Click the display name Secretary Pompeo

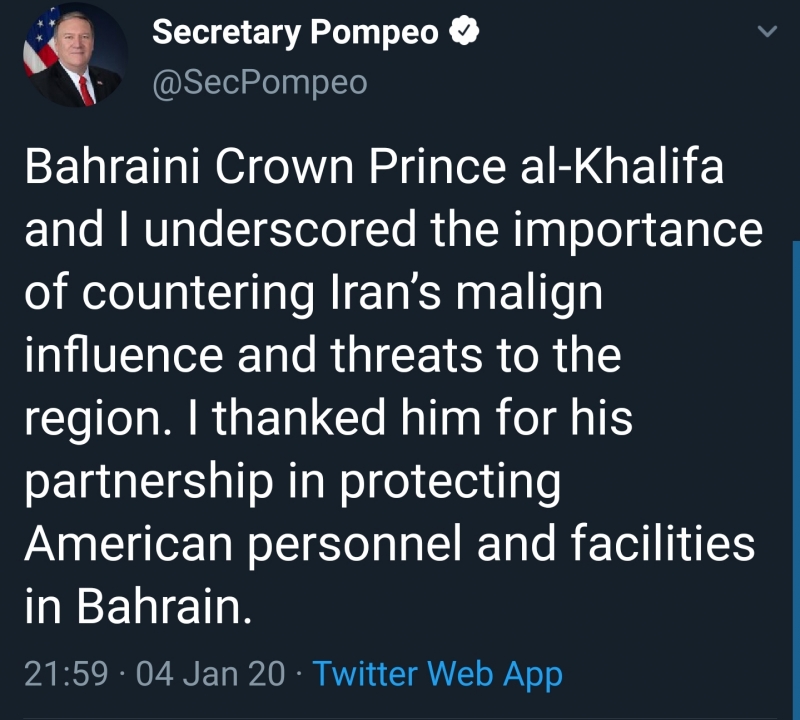(295, 33)
